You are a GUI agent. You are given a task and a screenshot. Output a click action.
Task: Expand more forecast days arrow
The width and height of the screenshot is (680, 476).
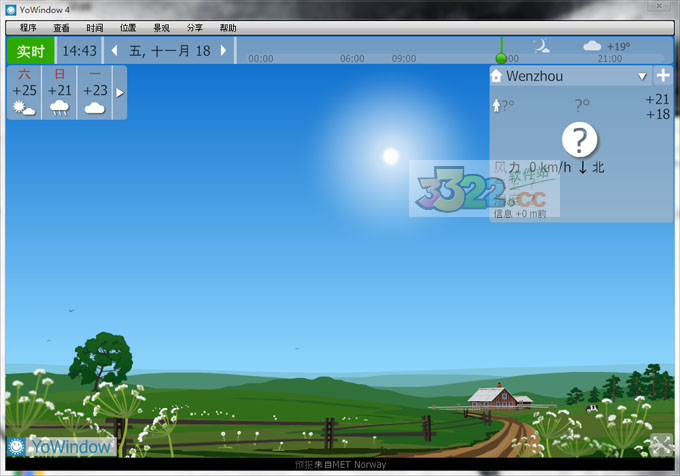[120, 93]
